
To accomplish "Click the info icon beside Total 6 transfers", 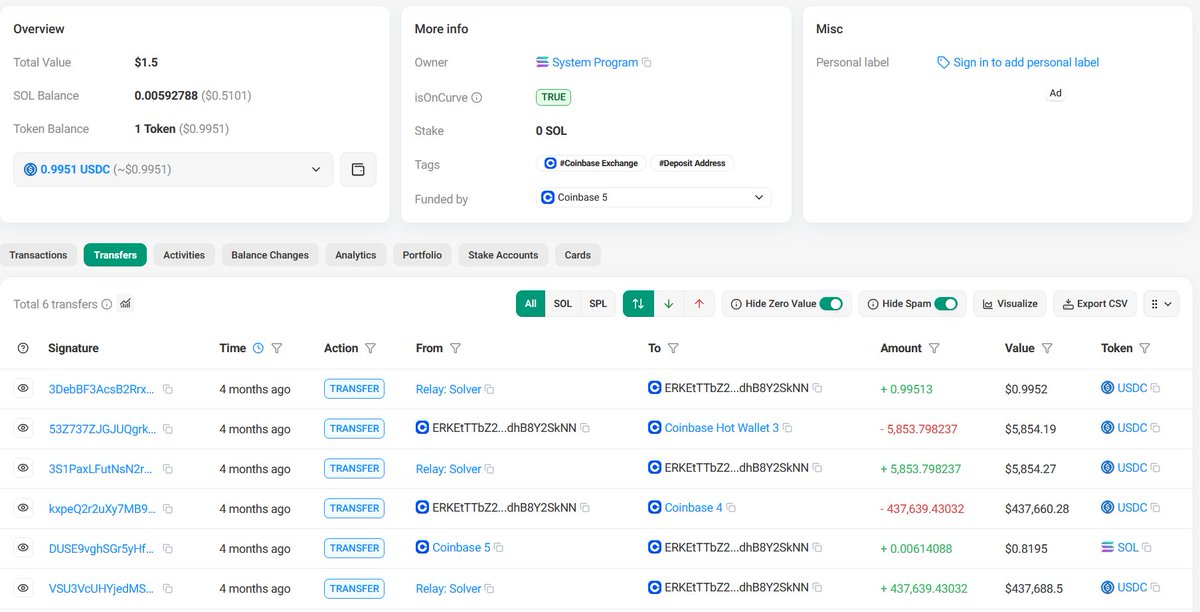I will point(107,304).
